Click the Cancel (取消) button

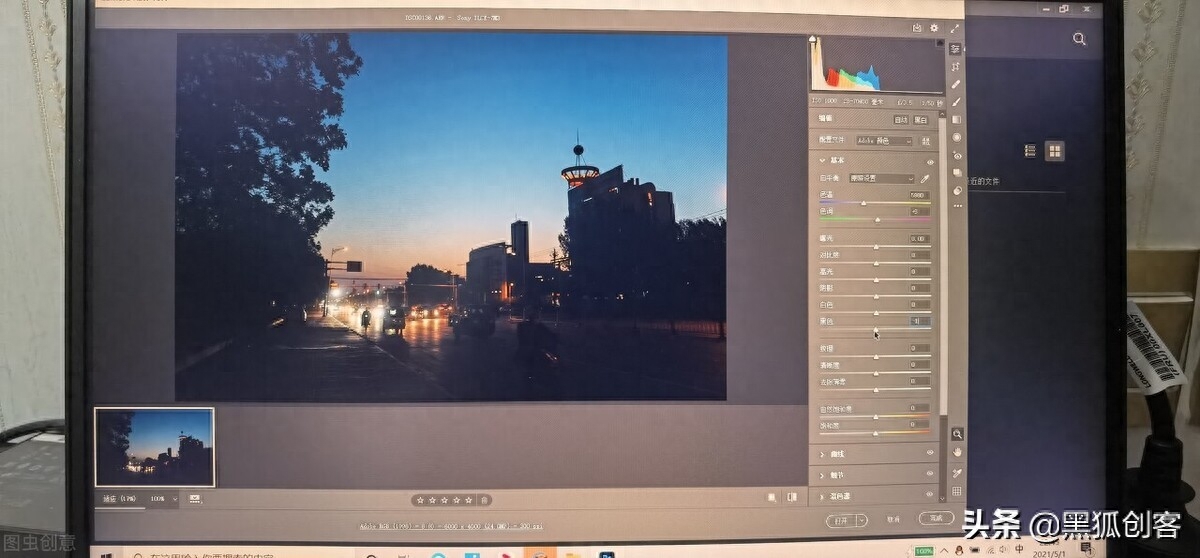pyautogui.click(x=893, y=519)
